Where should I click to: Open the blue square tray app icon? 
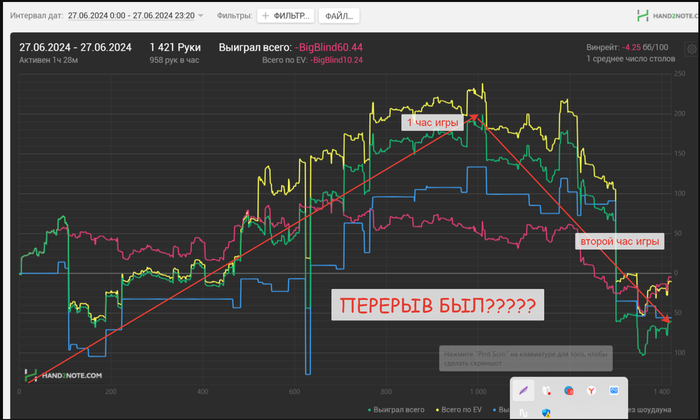[x=614, y=391]
